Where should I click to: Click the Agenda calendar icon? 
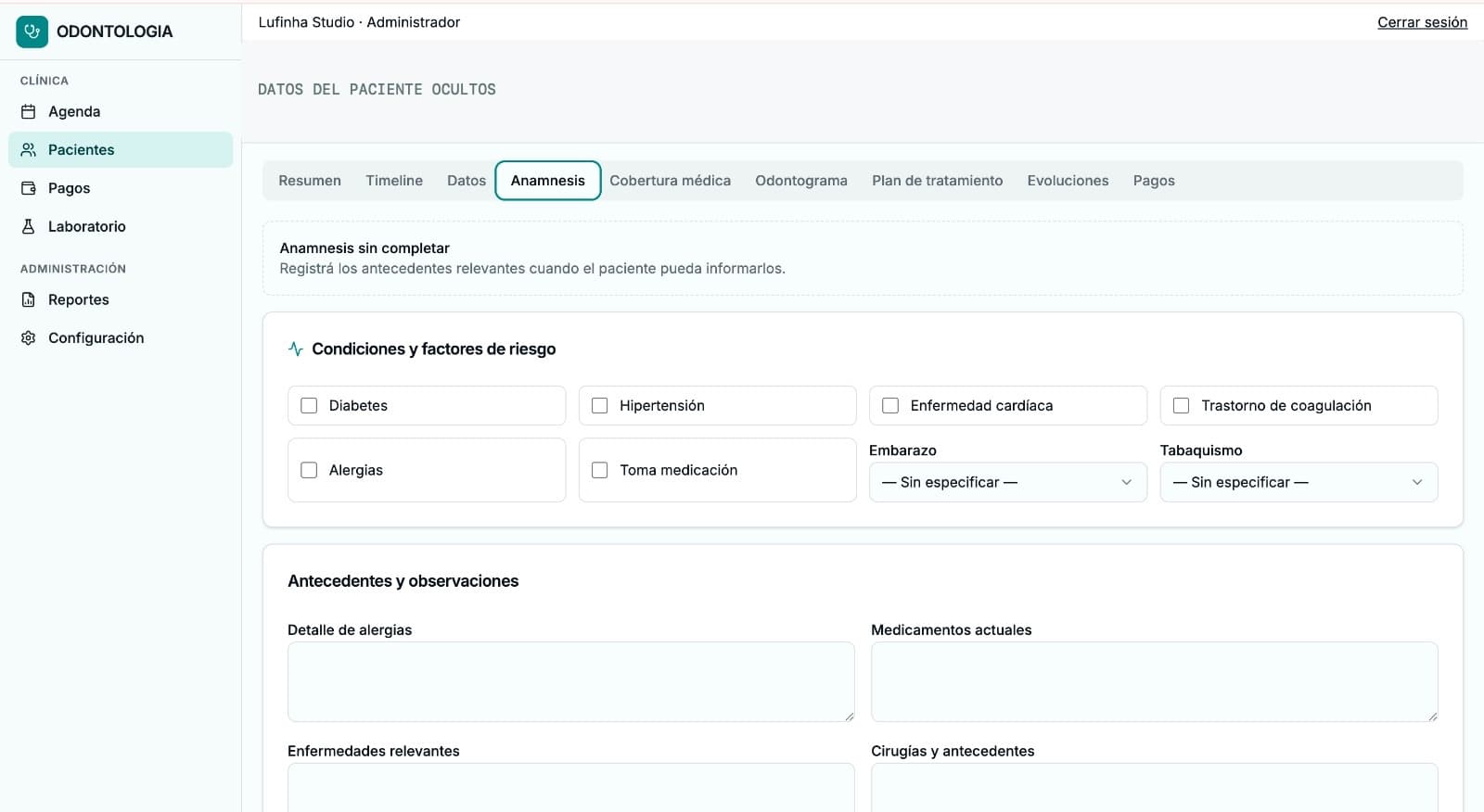tap(29, 111)
